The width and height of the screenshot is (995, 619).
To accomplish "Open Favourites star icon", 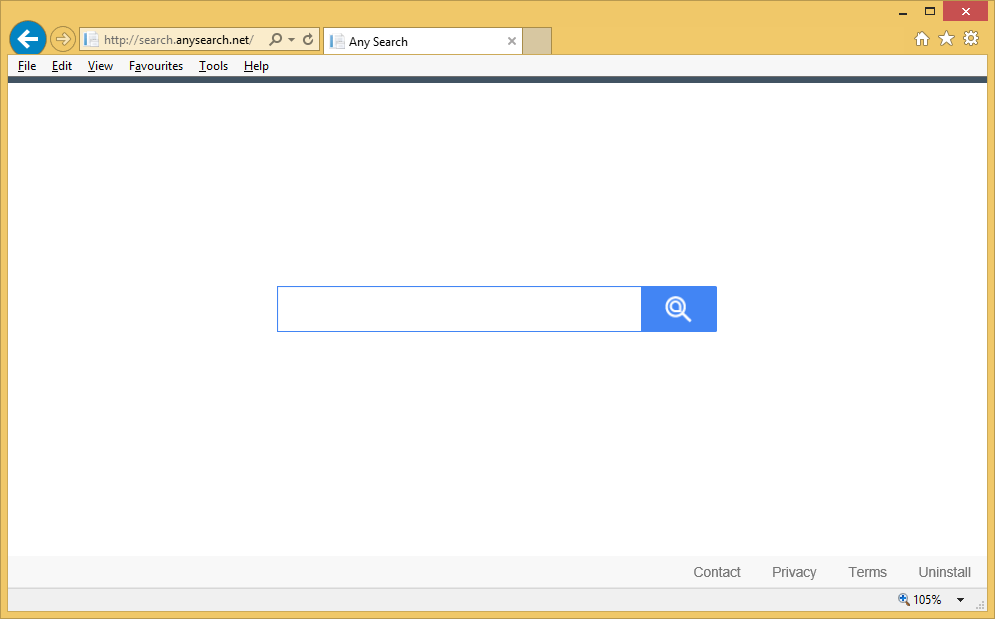I will (946, 39).
